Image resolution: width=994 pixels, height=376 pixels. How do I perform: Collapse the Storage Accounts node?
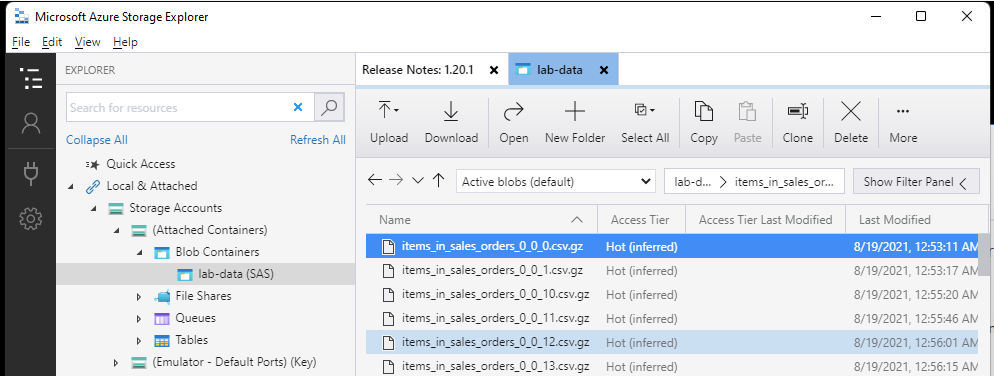click(94, 209)
